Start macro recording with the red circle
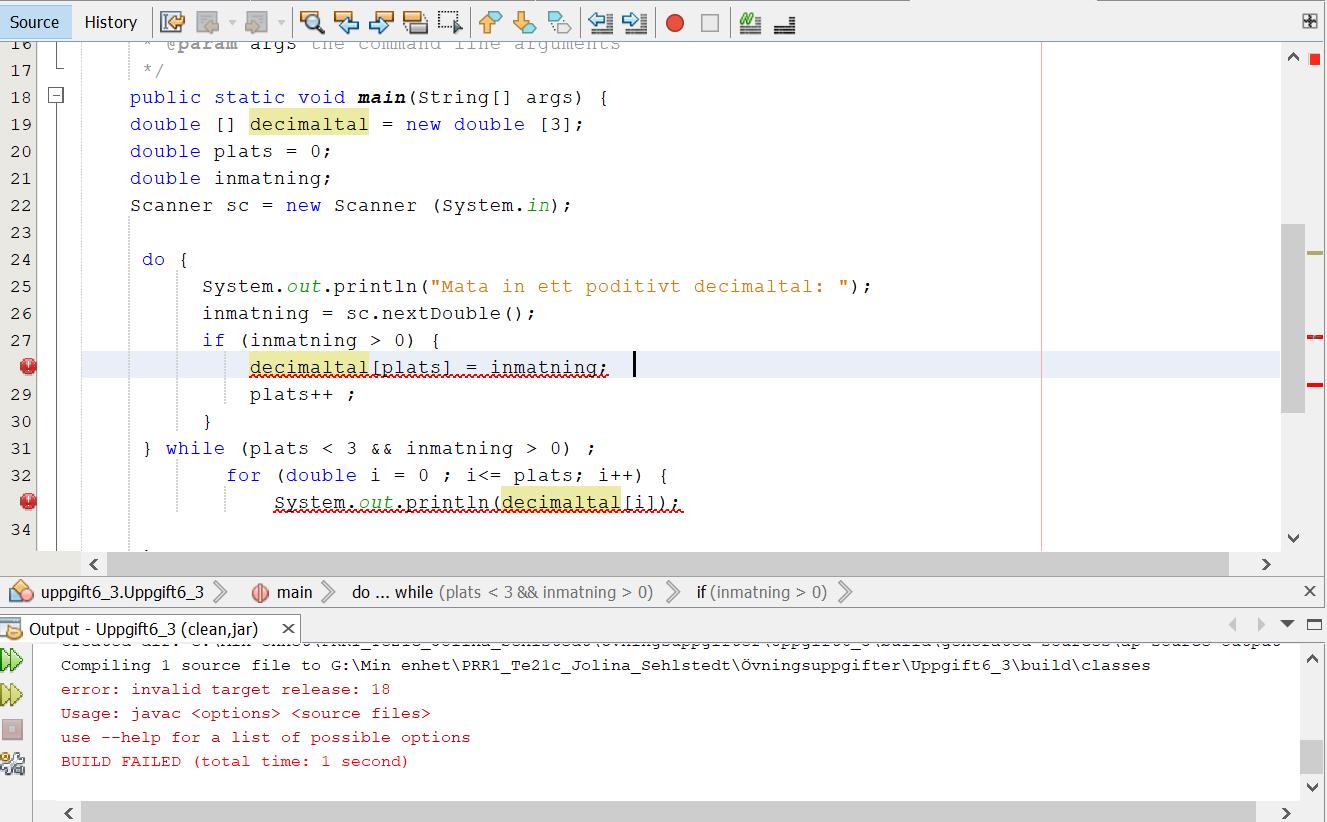Viewport: 1327px width, 822px height. 675,22
